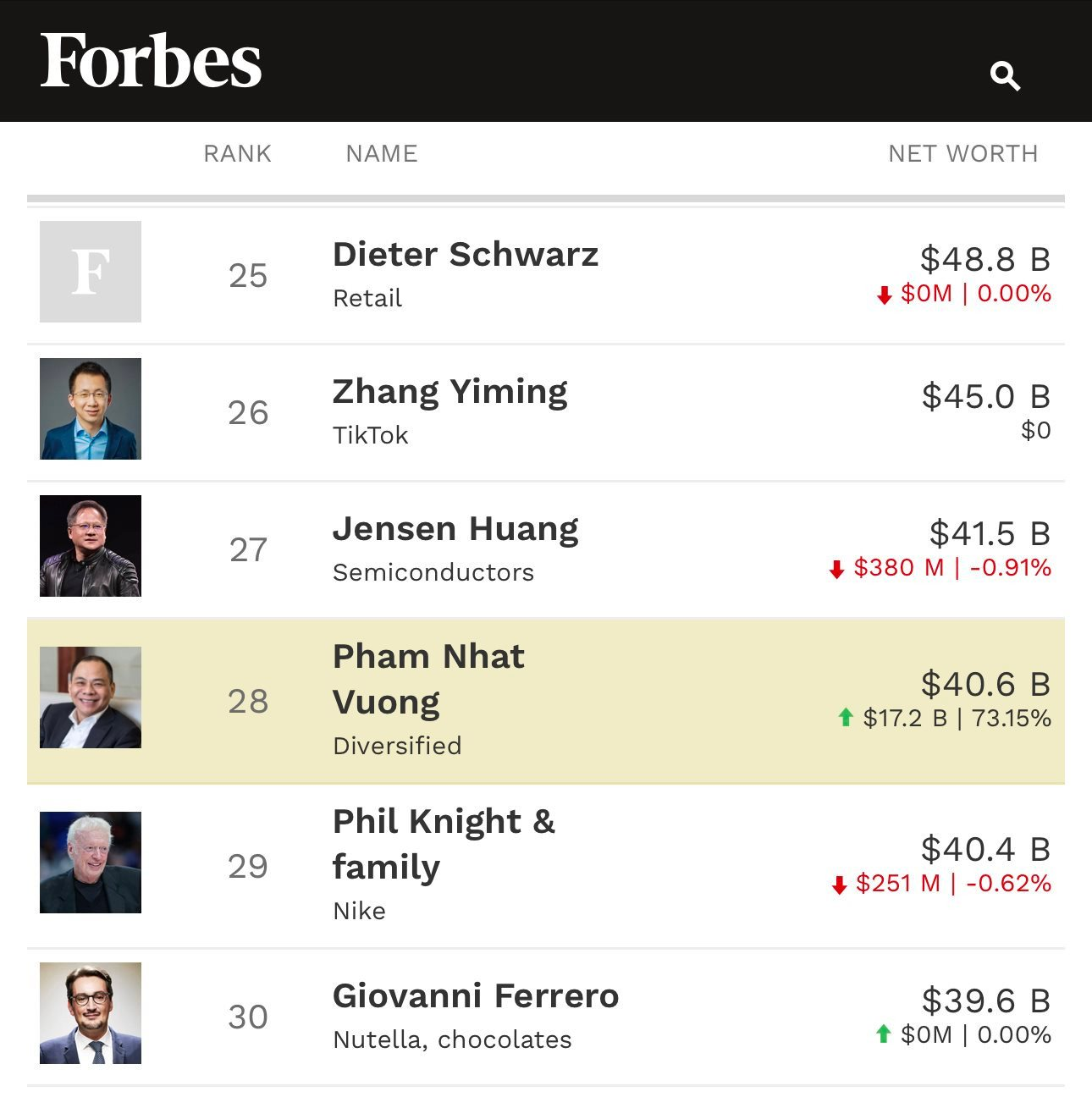
Task: Click green up arrow for Pham Nhat Vuong
Action: (845, 719)
